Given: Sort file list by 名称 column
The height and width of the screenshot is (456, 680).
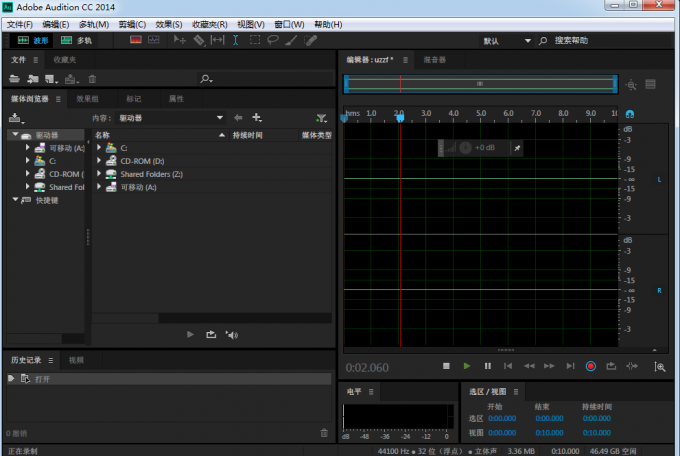Looking at the screenshot, I should point(160,135).
